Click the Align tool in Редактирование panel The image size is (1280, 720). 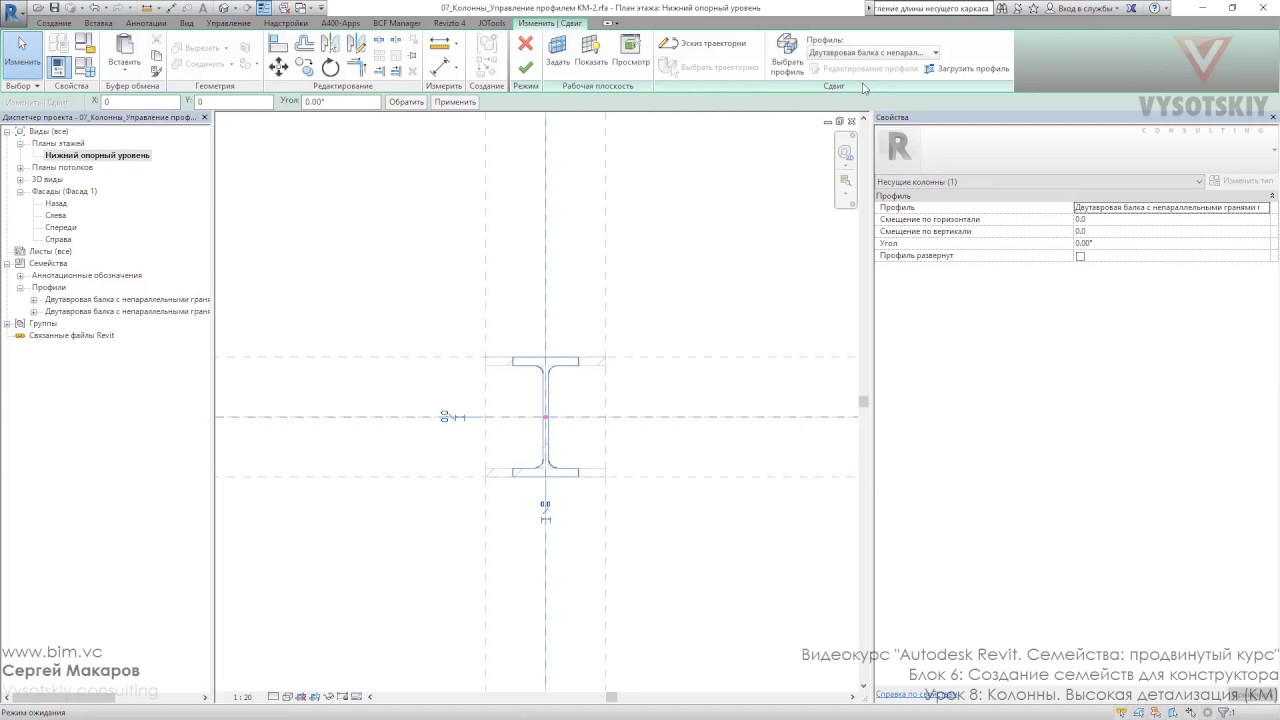point(279,44)
